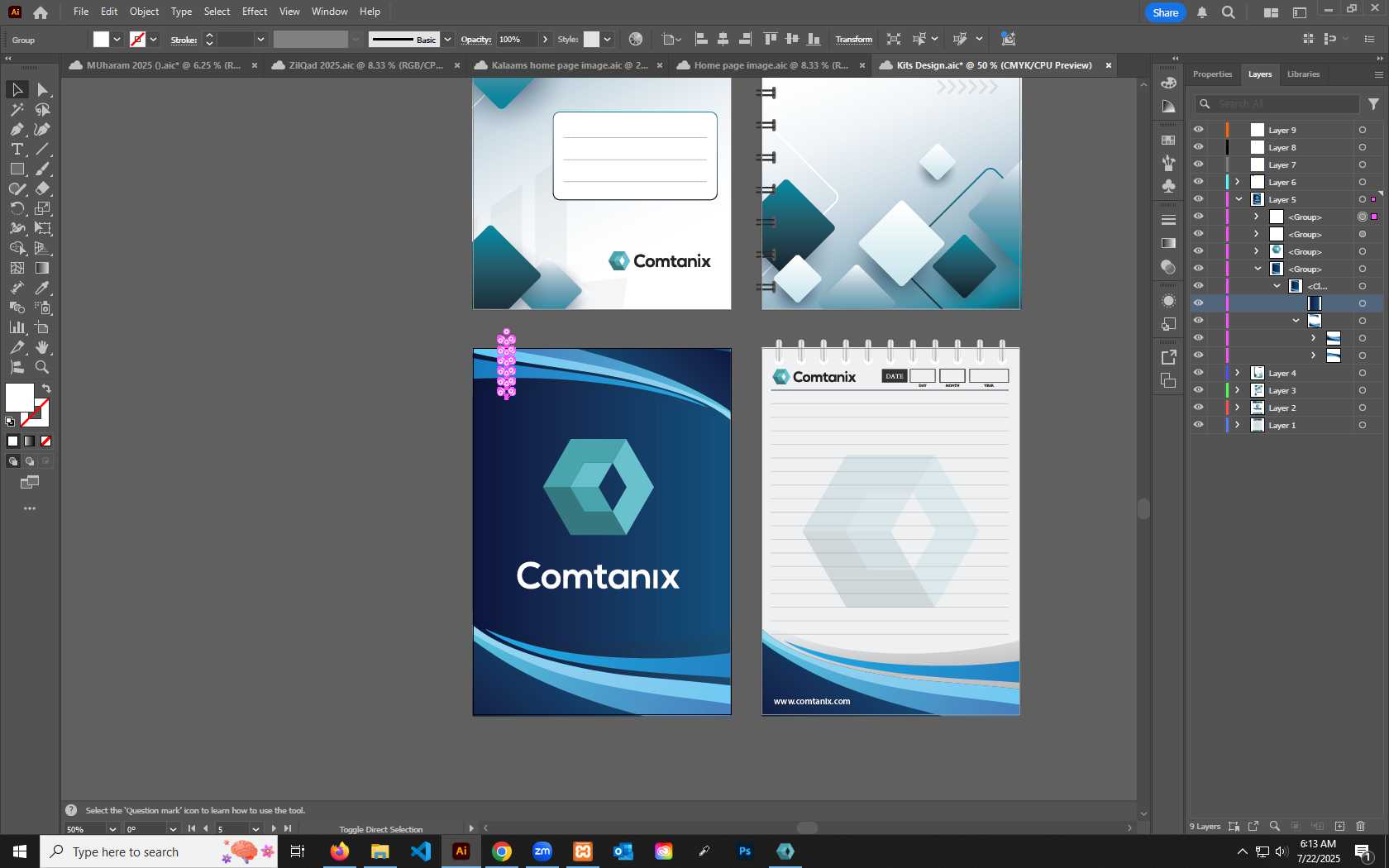Screen dimensions: 1389x868
Task: Delete selection with trash icon
Action: pos(1361,826)
